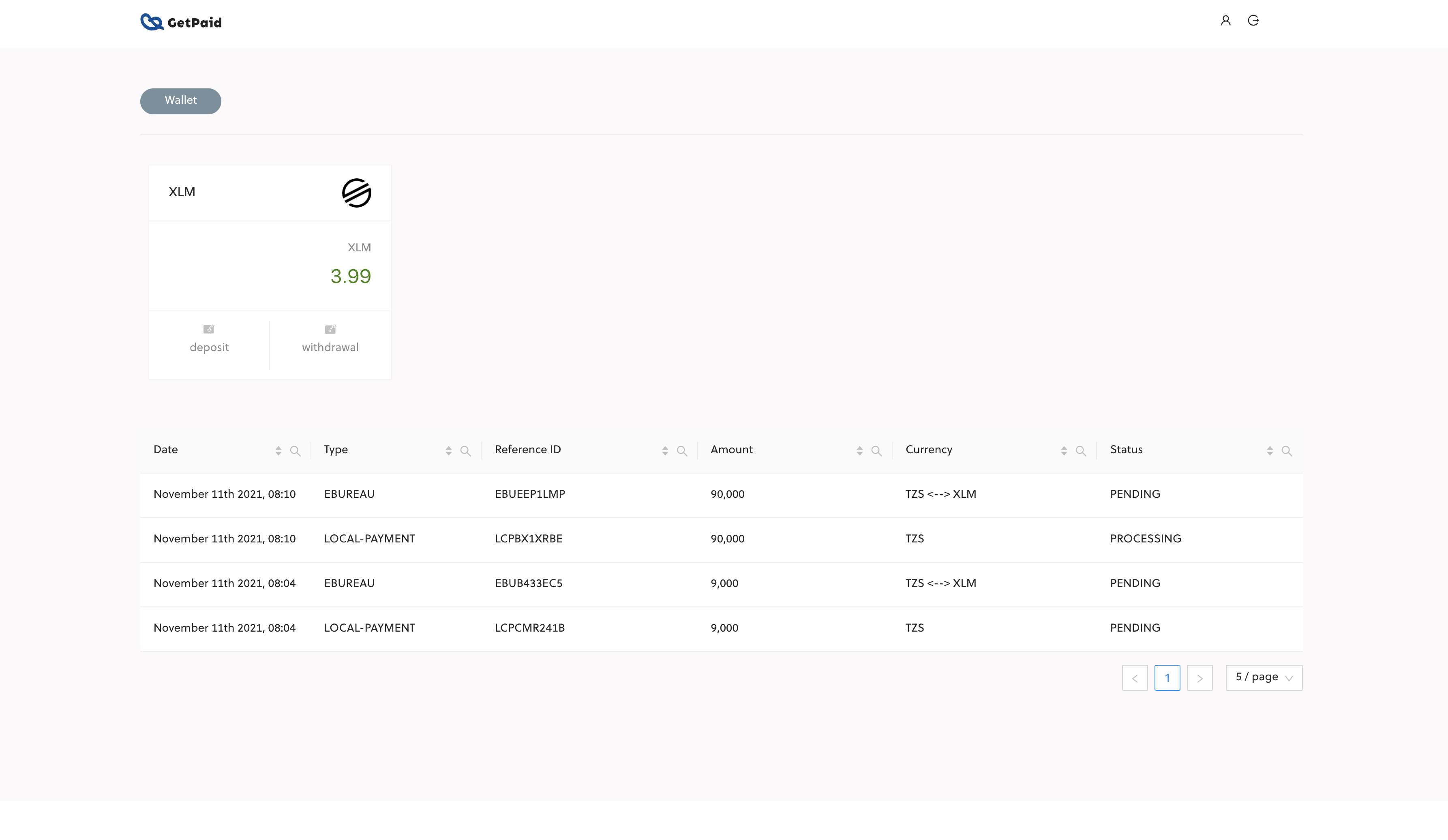Image resolution: width=1448 pixels, height=840 pixels.
Task: Open search filter for Amount column
Action: point(876,451)
